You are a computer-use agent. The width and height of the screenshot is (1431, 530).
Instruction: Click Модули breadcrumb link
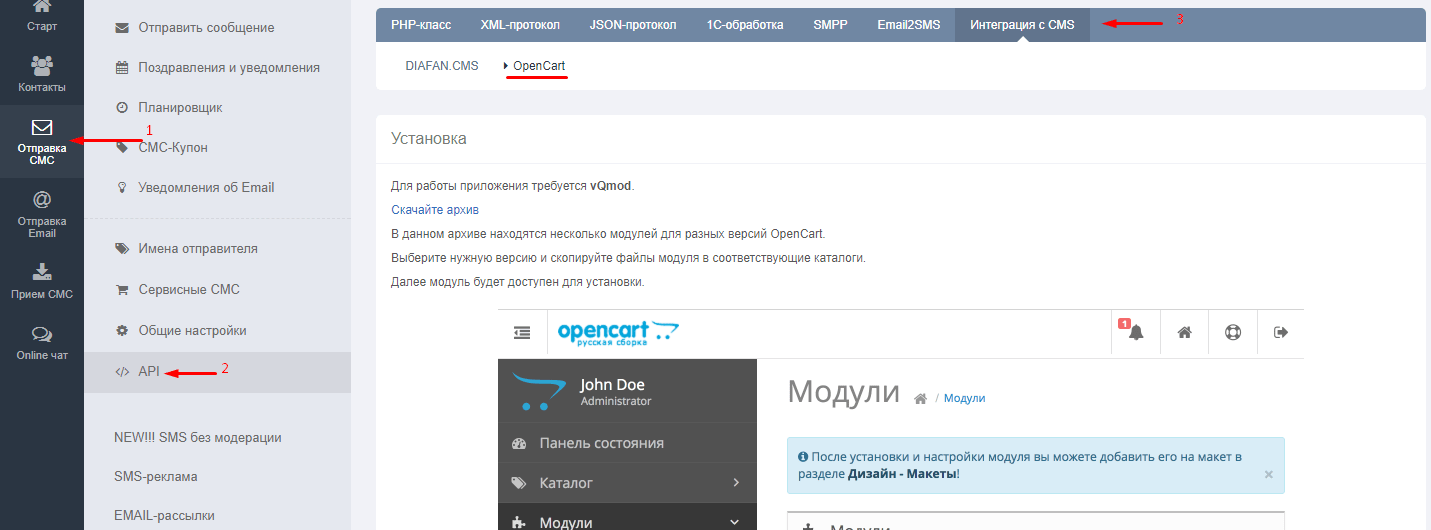[964, 398]
